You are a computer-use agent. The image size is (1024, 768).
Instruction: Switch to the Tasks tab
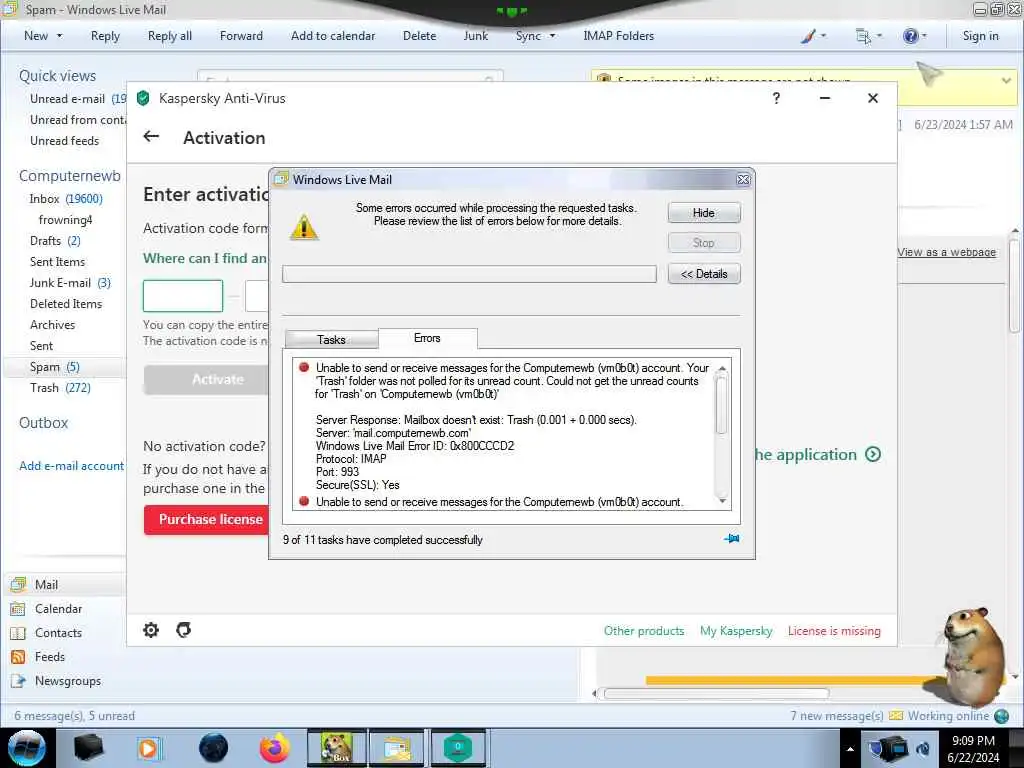tap(331, 340)
